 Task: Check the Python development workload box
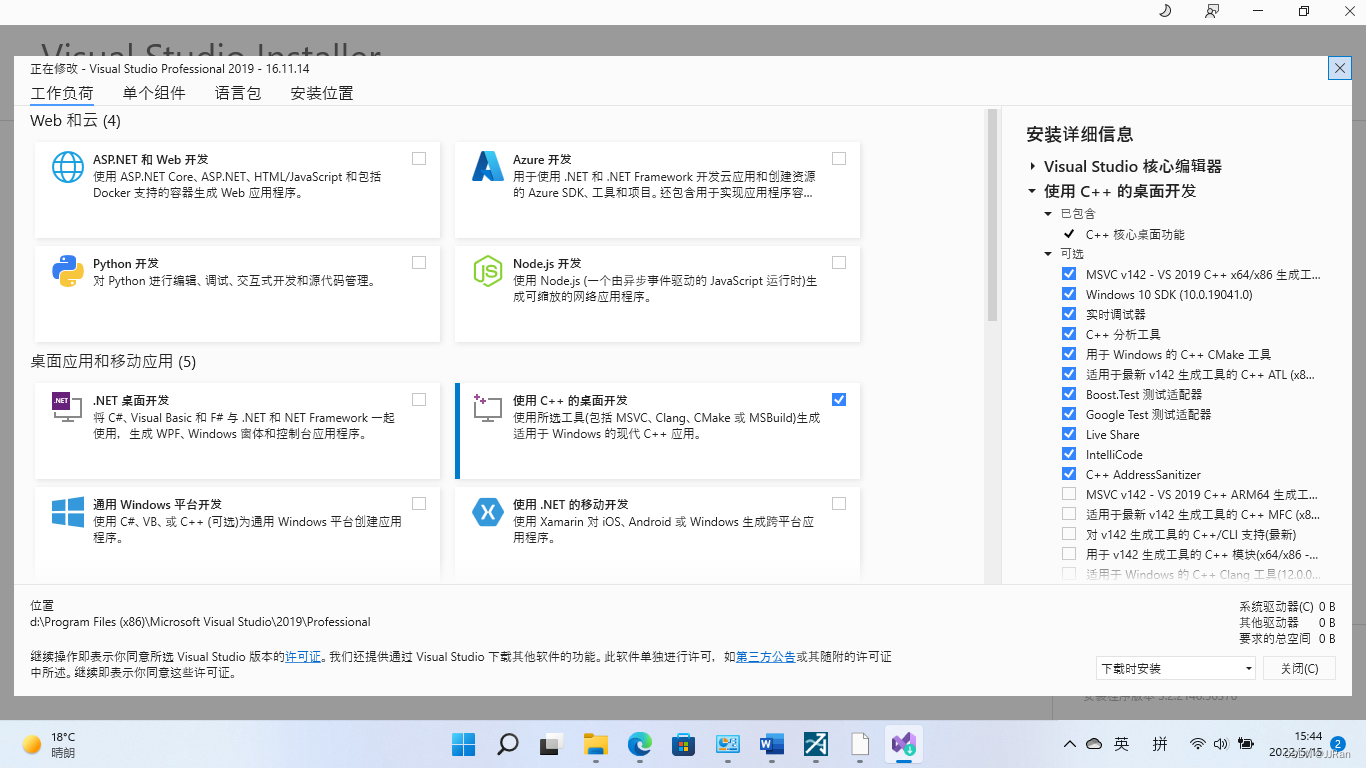(419, 262)
